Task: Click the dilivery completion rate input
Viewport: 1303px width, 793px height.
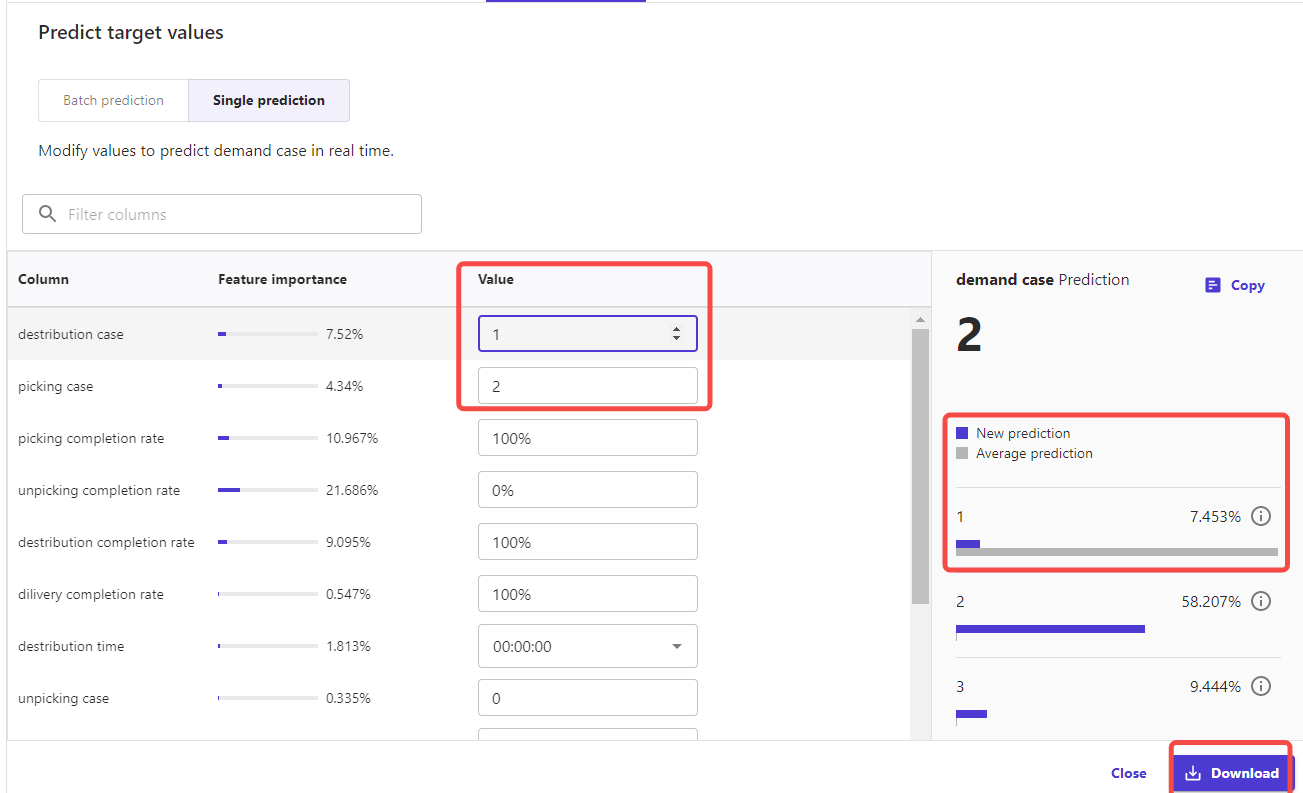Action: [x=587, y=594]
